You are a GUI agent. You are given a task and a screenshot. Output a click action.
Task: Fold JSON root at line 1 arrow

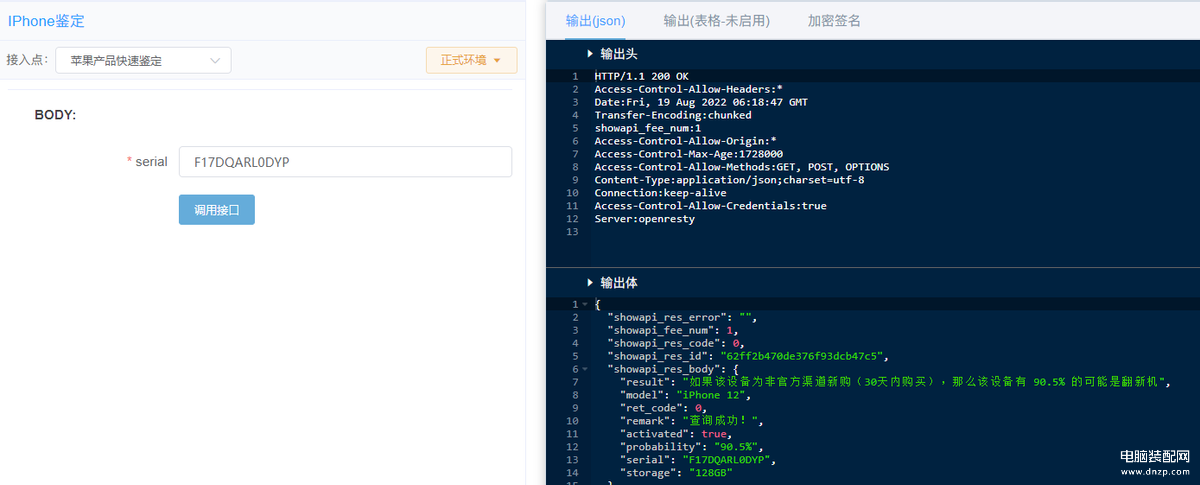(x=584, y=304)
